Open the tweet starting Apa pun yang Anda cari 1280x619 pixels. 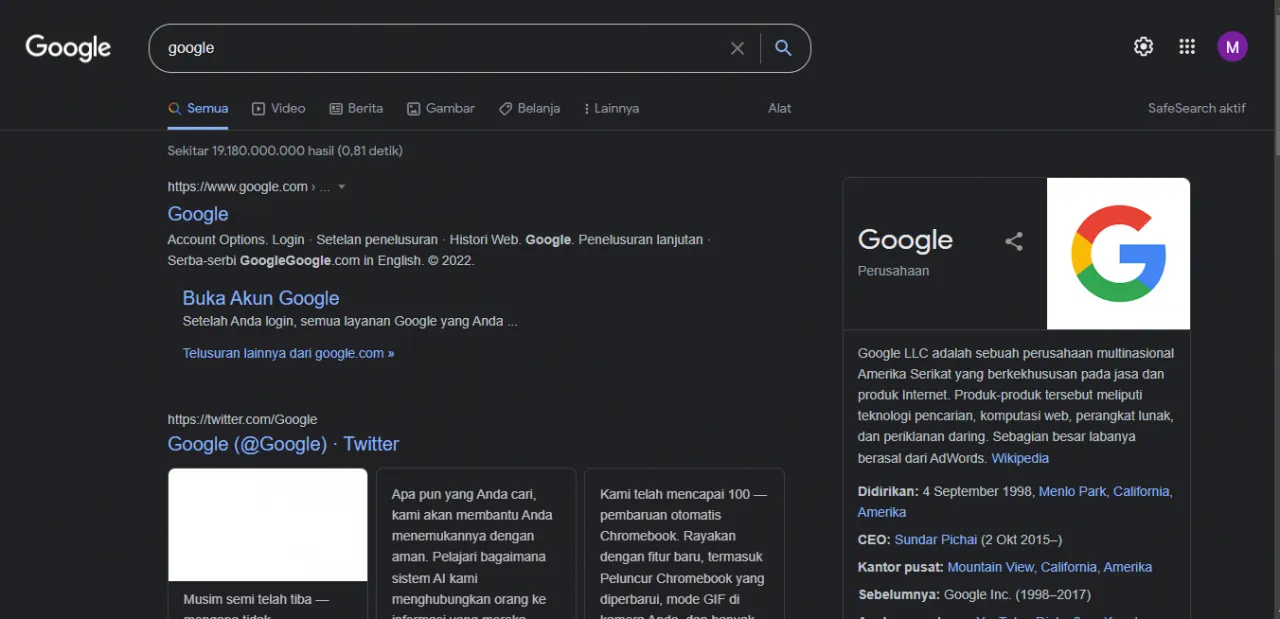(x=476, y=543)
